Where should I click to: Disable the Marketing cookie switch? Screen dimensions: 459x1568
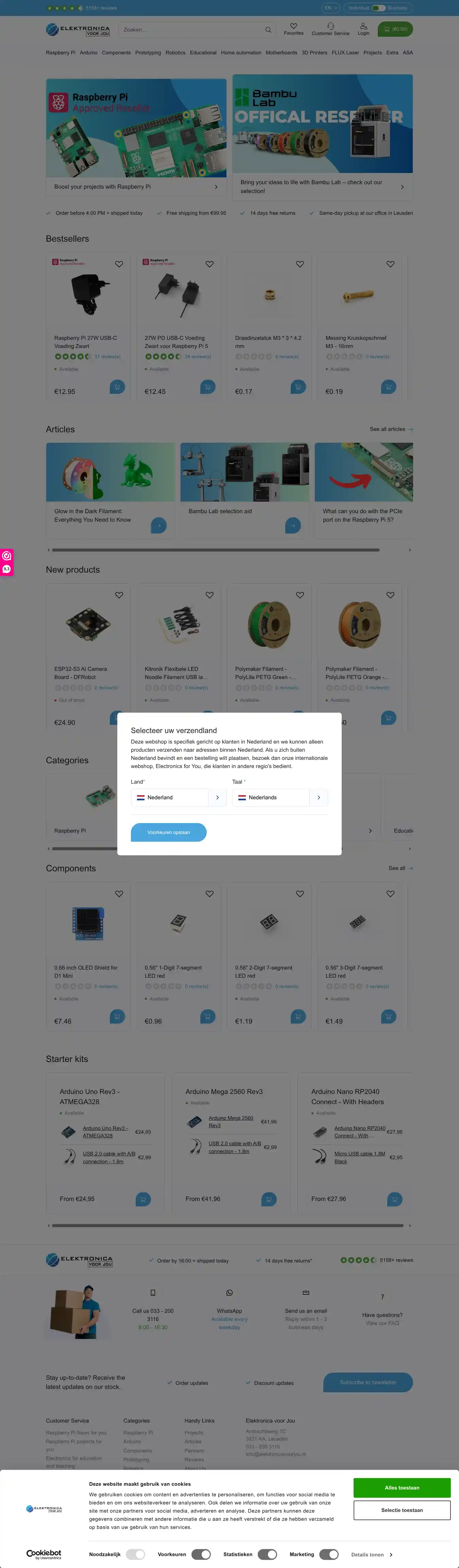coord(329,1554)
